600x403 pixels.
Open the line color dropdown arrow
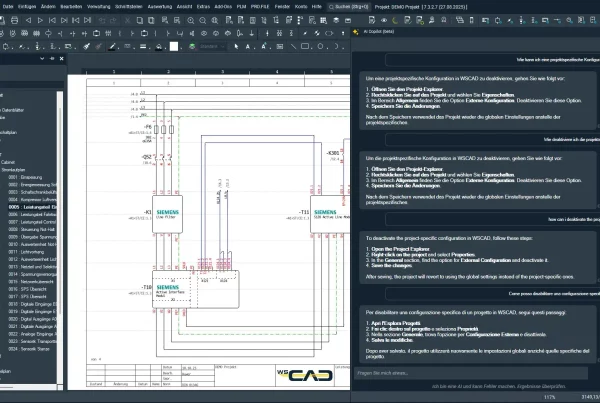[118, 48]
